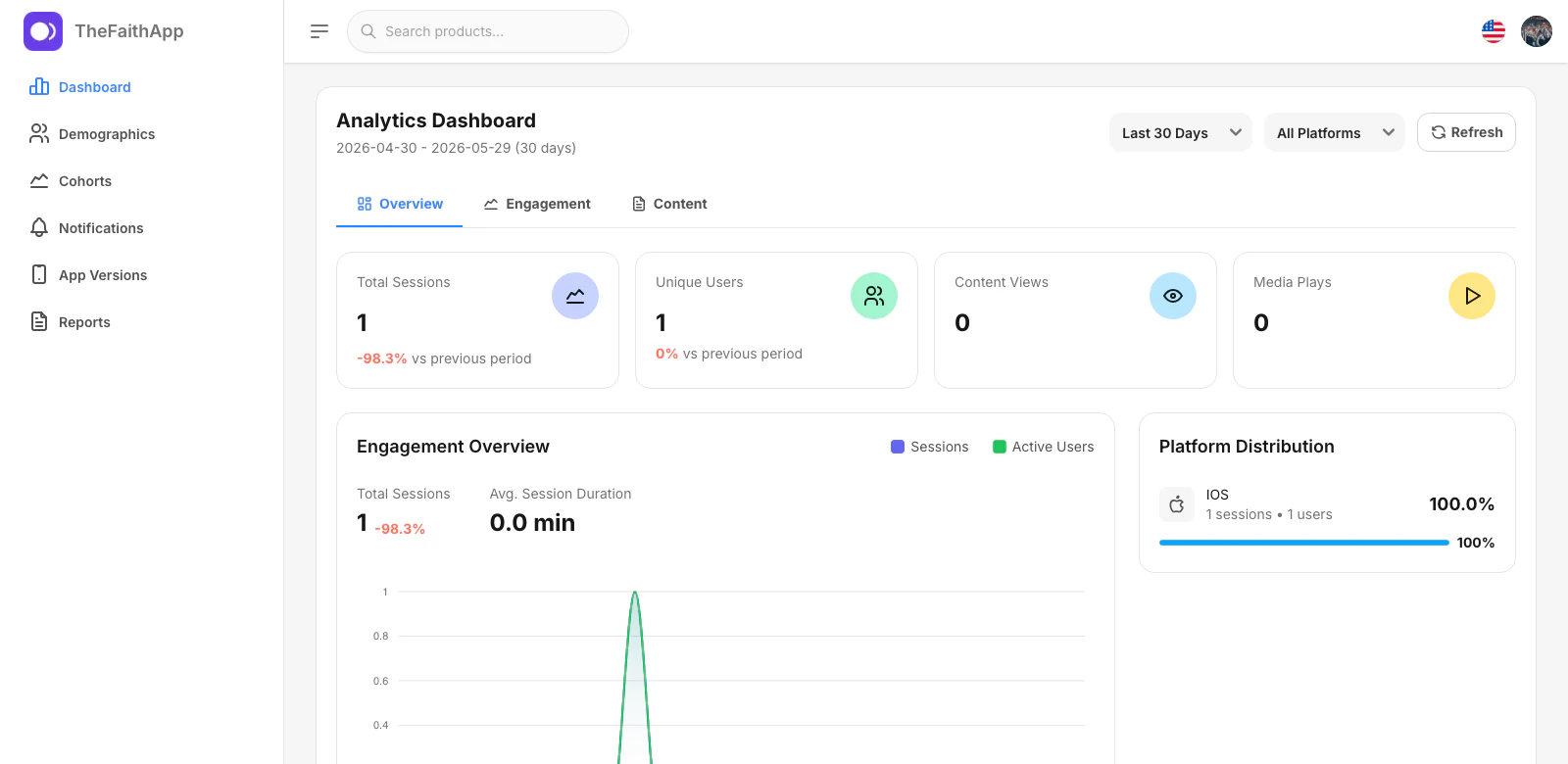Click the Content Views label
Viewport: 1568px width, 764px height.
click(1002, 282)
